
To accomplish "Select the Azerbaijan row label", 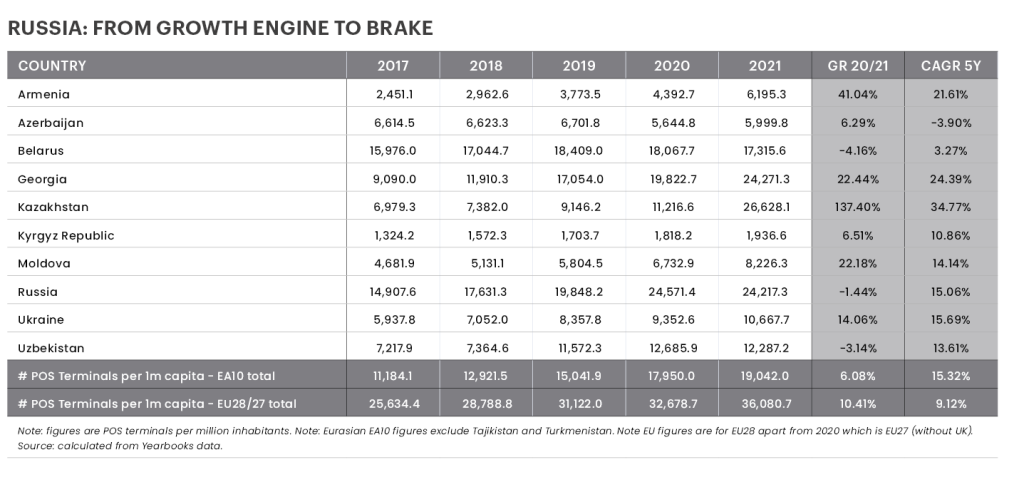I will tap(50, 122).
